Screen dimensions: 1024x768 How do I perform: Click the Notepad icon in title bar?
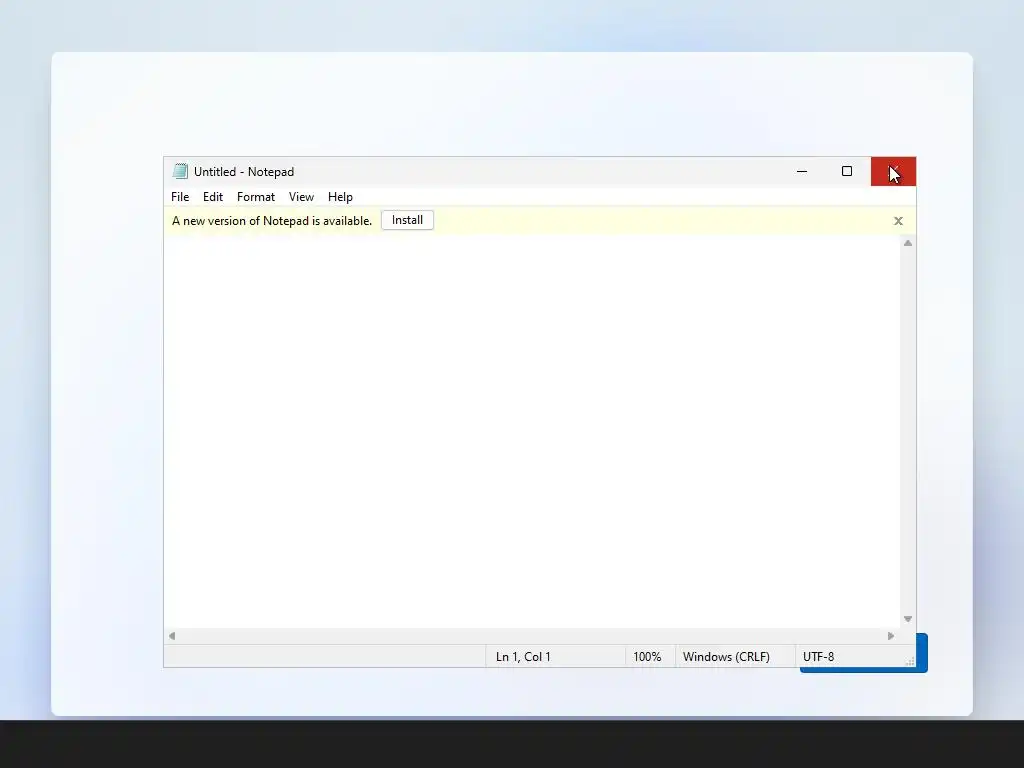tap(180, 171)
